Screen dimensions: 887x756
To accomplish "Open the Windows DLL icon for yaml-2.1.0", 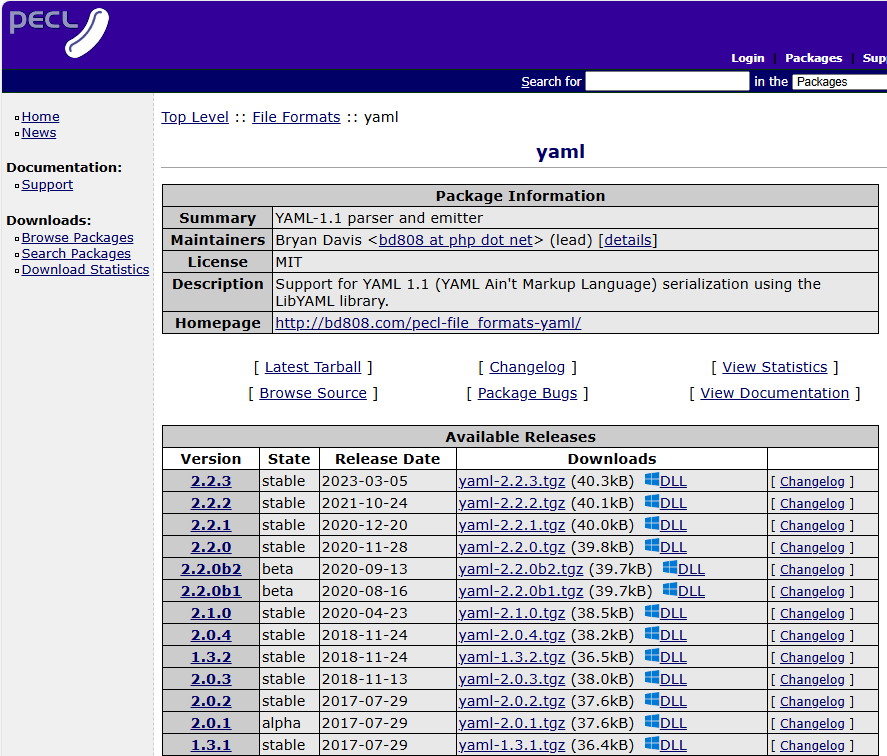I will pyautogui.click(x=652, y=612).
